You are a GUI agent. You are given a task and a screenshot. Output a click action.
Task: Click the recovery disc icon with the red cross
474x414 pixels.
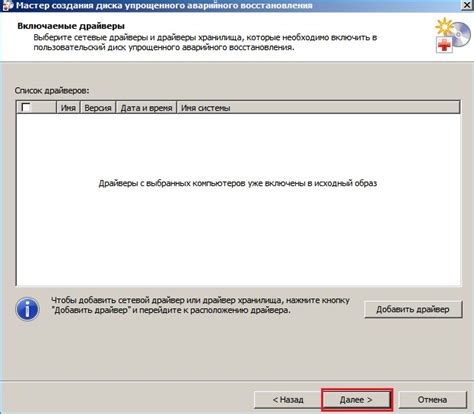452,36
